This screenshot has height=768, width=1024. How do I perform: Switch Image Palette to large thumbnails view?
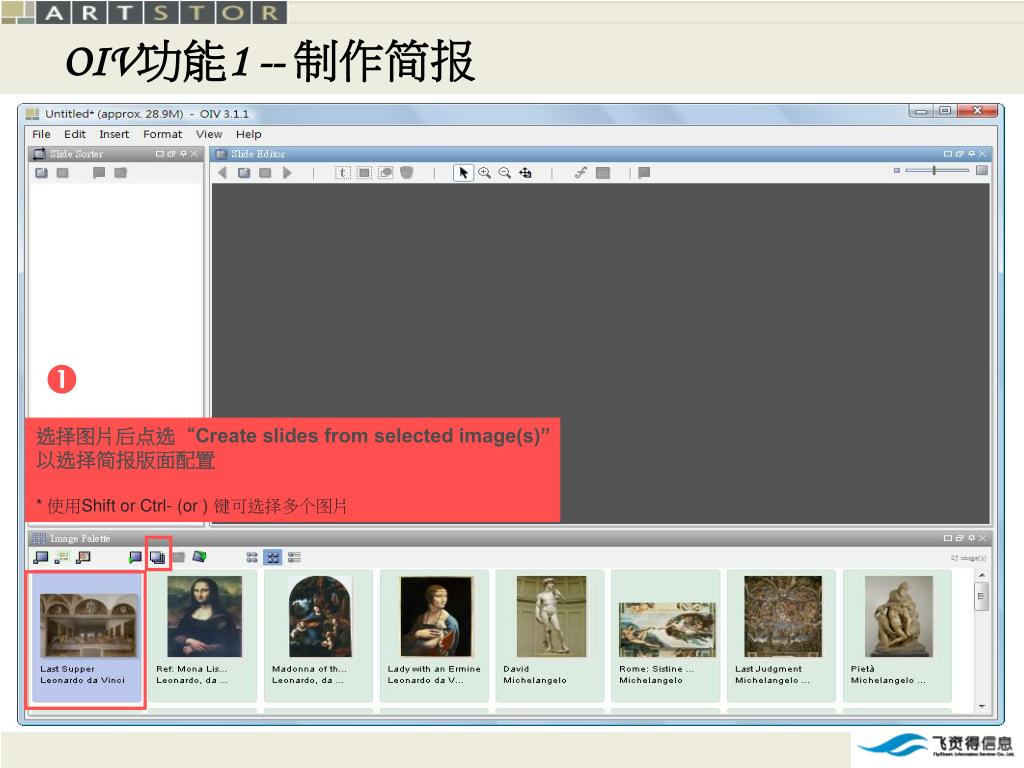273,557
